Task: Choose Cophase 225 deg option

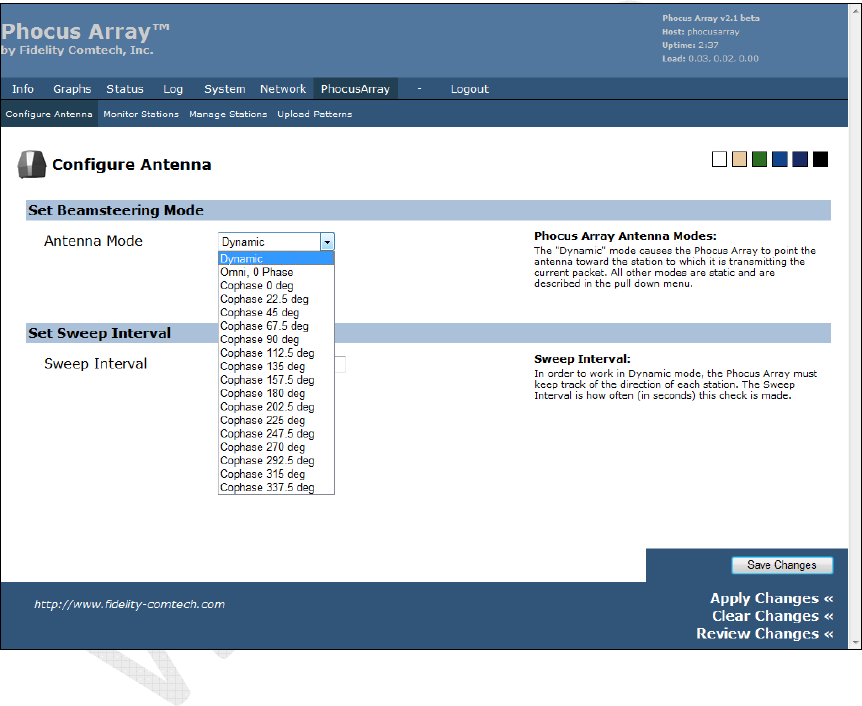Action: [x=276, y=420]
